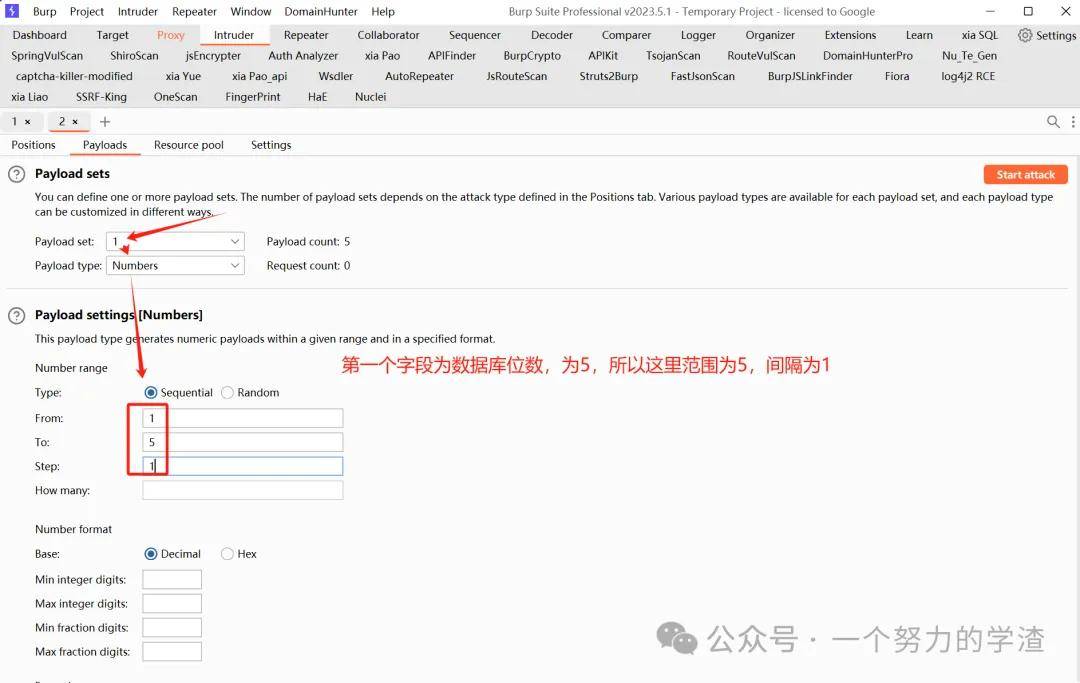
Task: Open the Decoder tab
Action: [x=552, y=35]
